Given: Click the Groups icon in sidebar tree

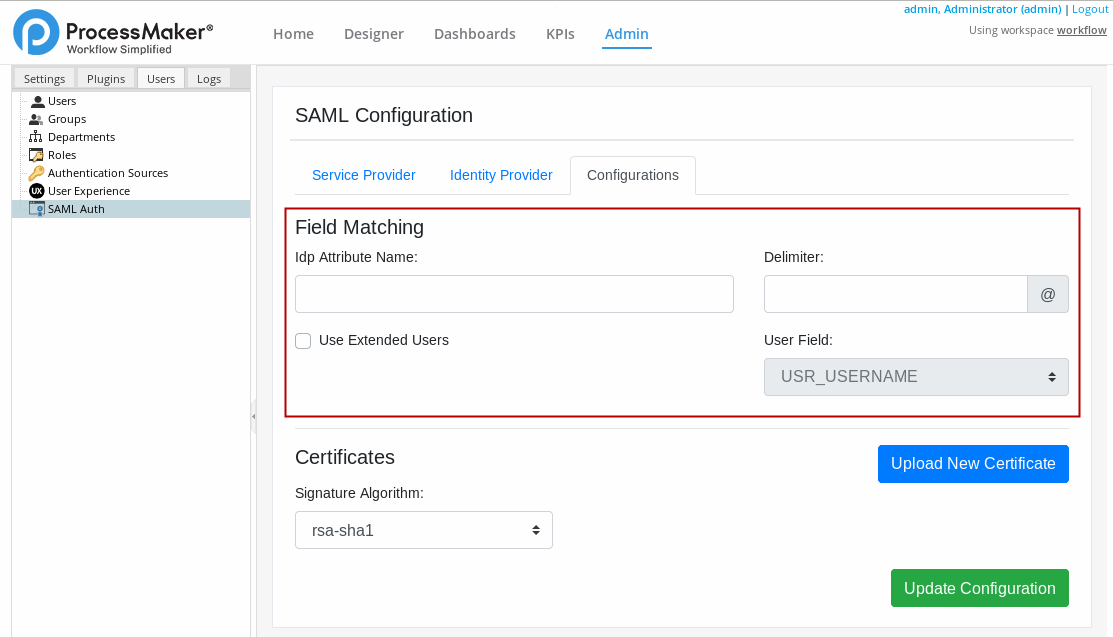Looking at the screenshot, I should [x=37, y=119].
